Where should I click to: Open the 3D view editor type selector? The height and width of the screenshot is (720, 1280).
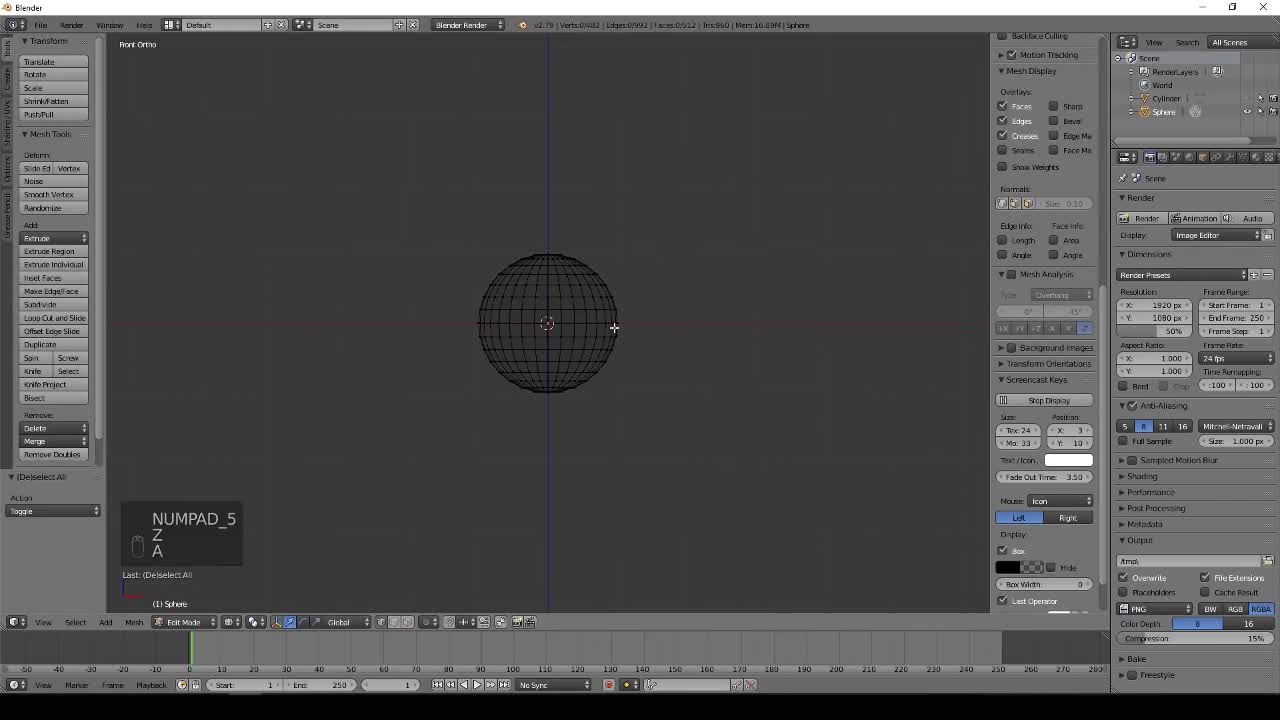(16, 622)
